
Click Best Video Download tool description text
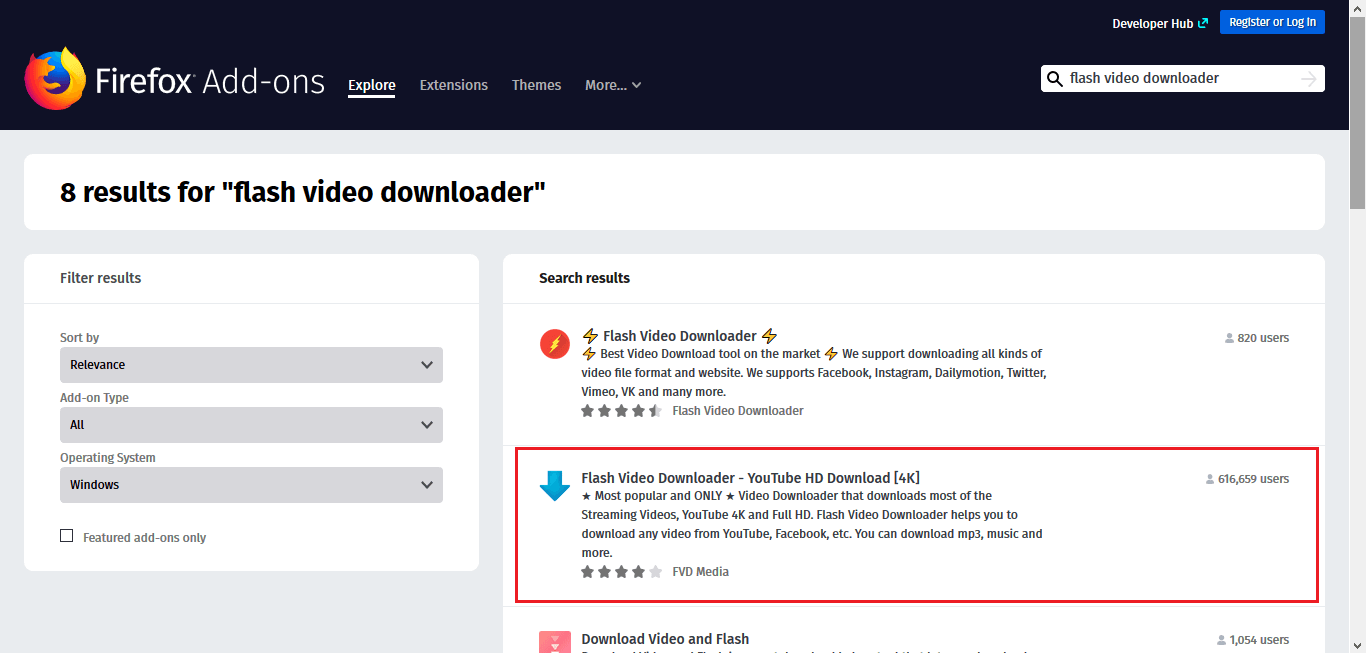point(813,373)
